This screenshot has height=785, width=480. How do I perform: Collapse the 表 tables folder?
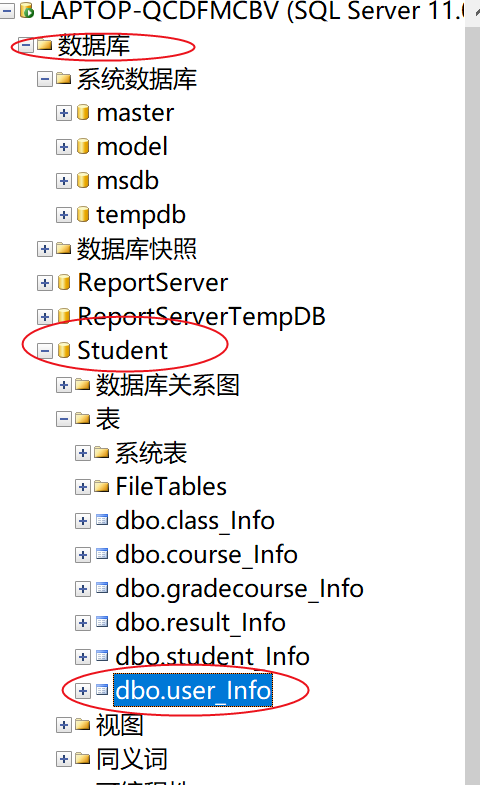pyautogui.click(x=64, y=419)
